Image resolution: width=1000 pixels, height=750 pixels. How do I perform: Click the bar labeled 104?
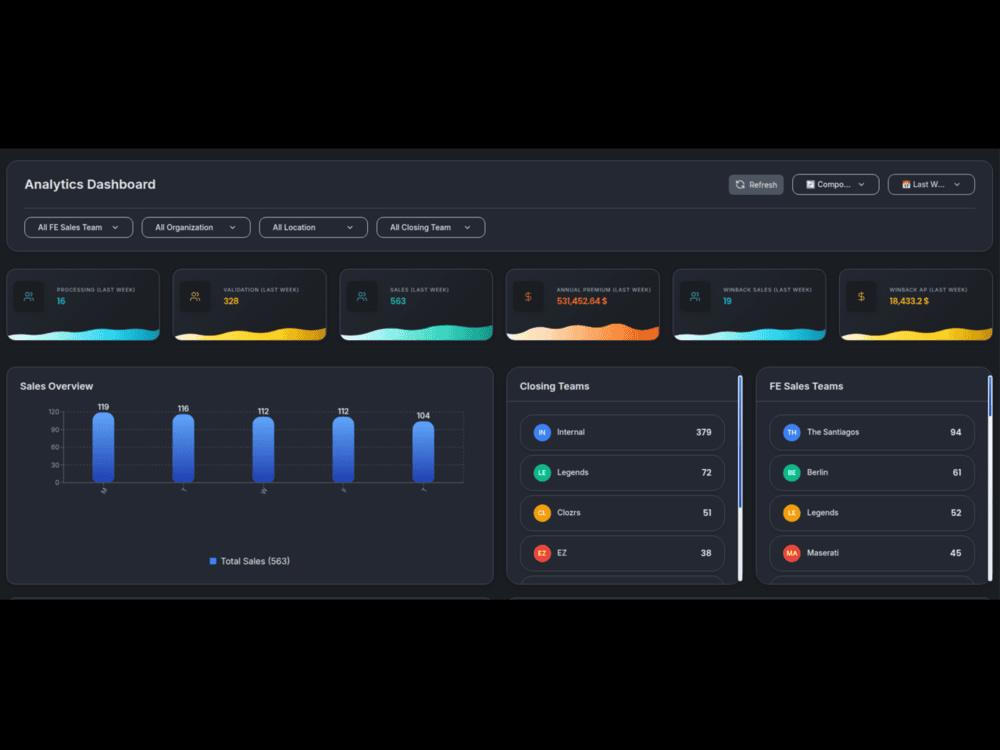click(423, 452)
